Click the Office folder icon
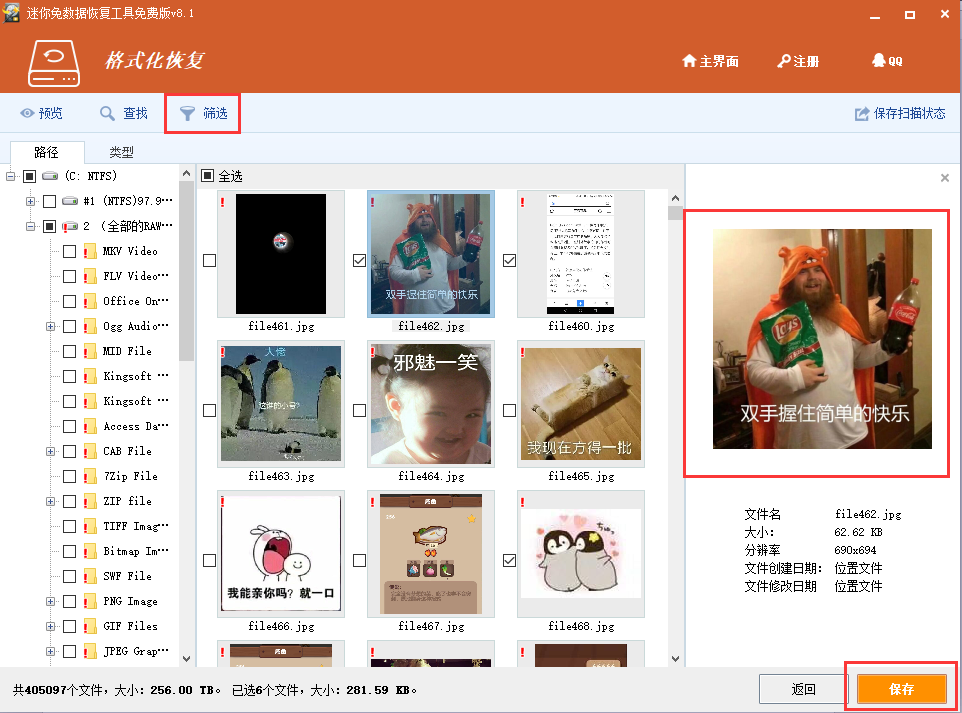This screenshot has height=713, width=962. [90, 301]
